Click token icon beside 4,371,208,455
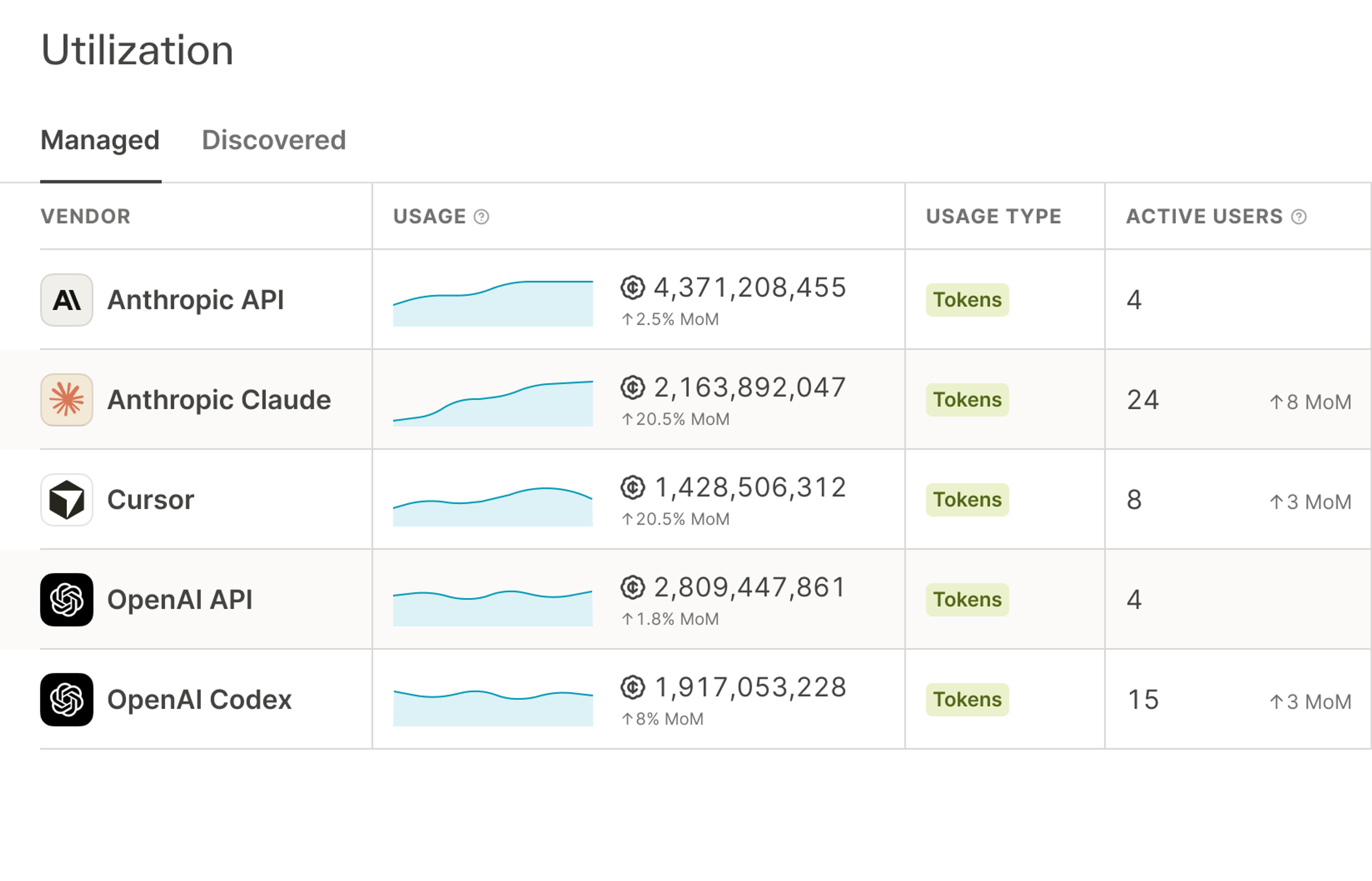The height and width of the screenshot is (881, 1372). (632, 287)
